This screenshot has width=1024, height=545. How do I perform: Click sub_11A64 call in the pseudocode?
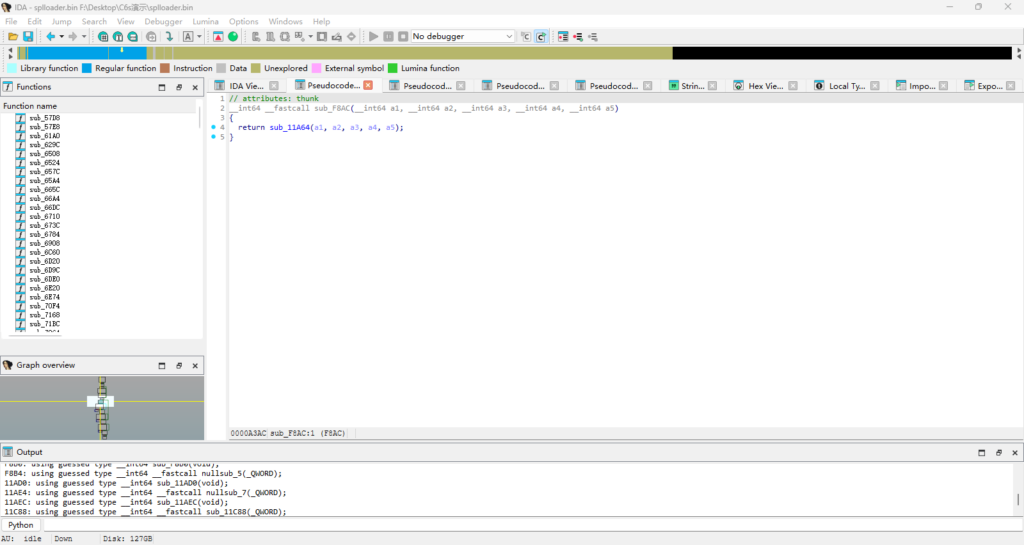[289, 127]
